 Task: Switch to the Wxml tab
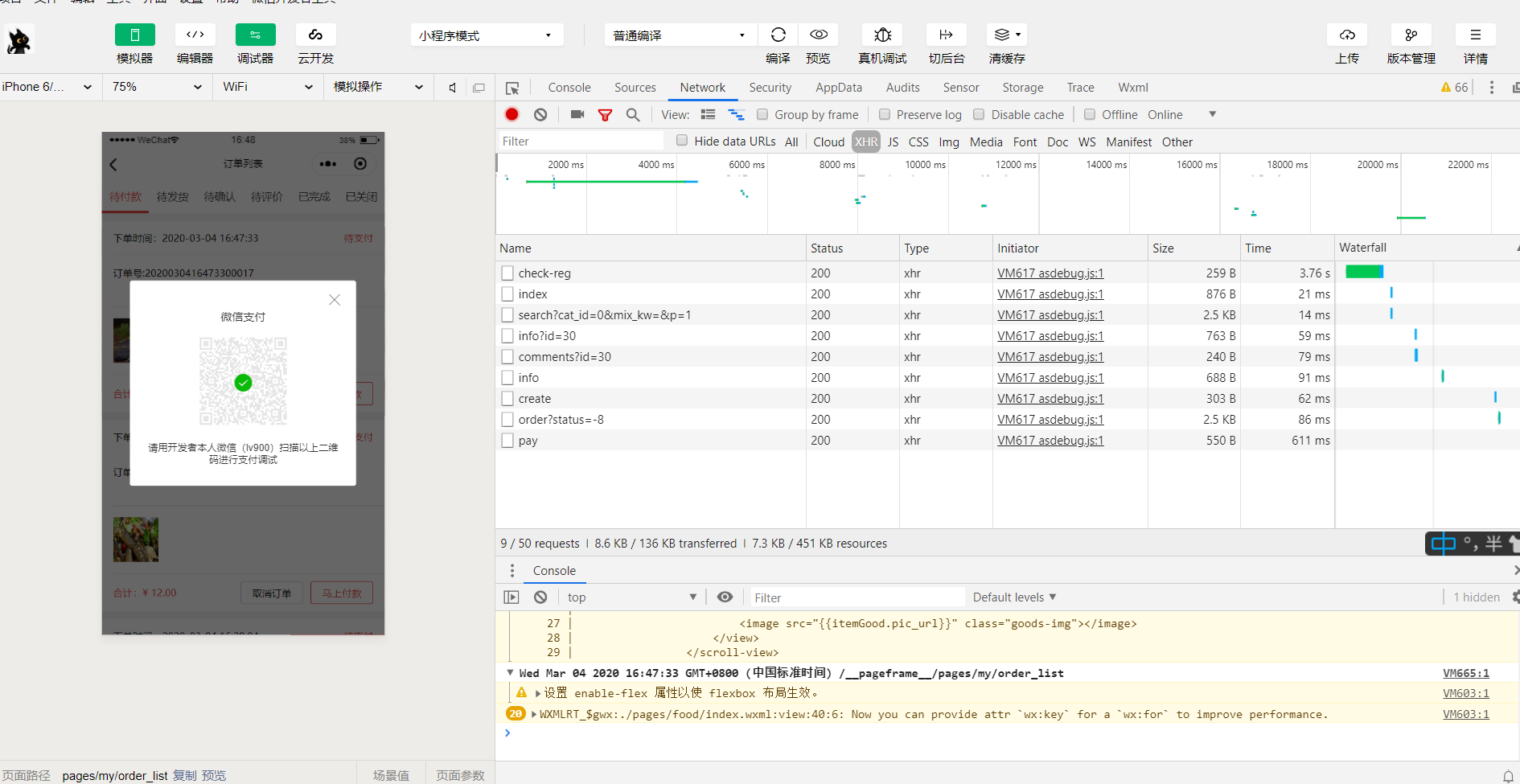coord(1132,87)
